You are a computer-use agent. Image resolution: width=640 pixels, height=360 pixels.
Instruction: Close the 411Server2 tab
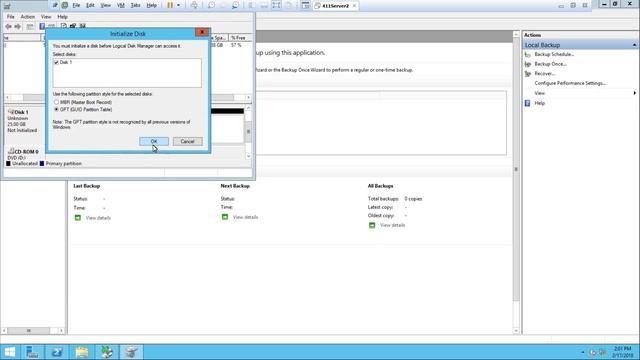click(354, 6)
